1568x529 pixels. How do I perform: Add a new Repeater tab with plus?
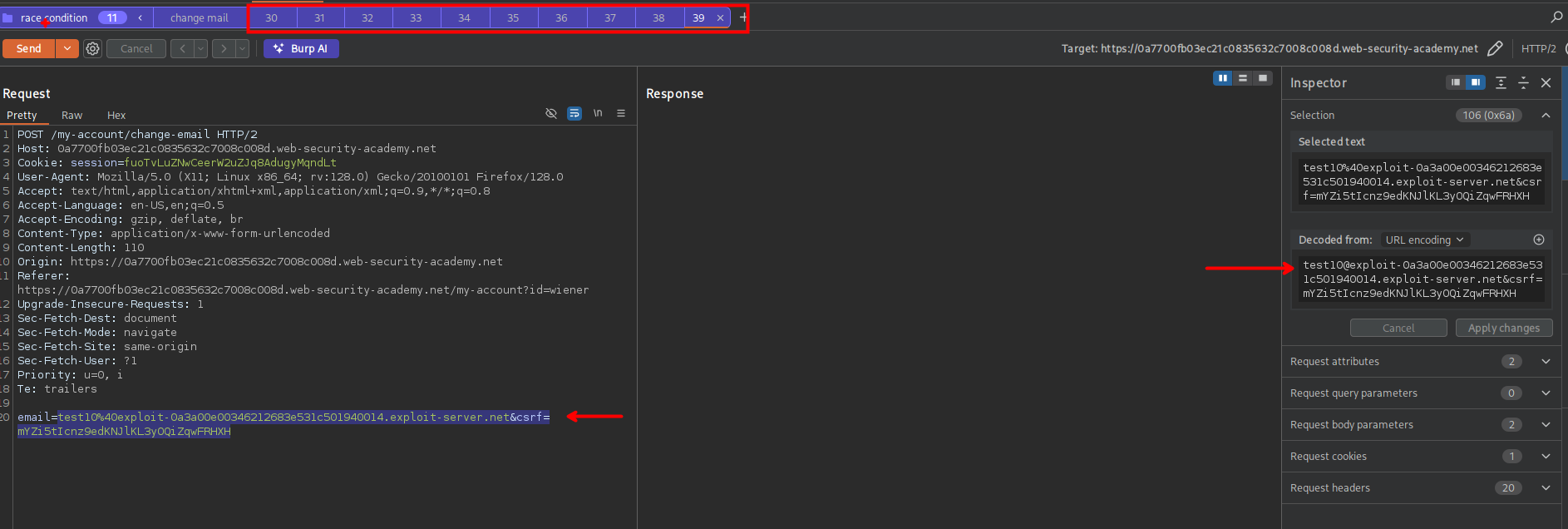[743, 17]
